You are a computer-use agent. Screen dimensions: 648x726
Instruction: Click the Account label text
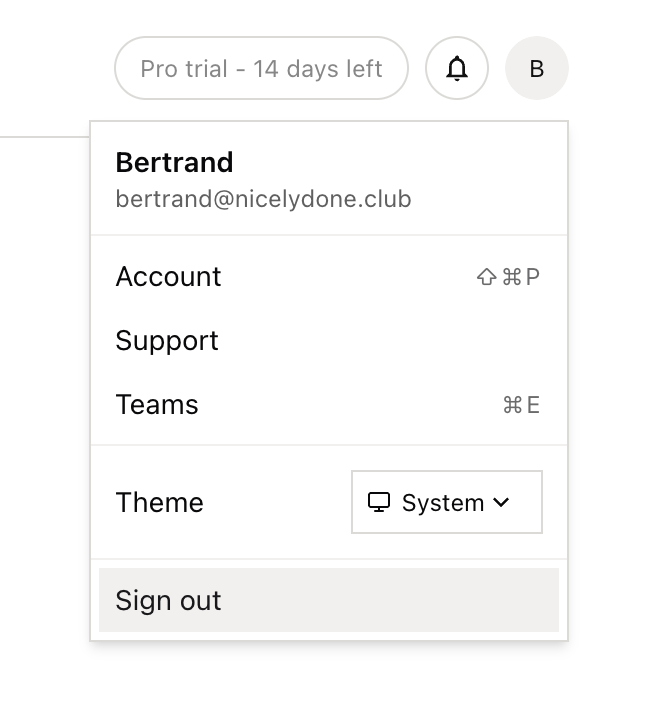click(x=168, y=277)
